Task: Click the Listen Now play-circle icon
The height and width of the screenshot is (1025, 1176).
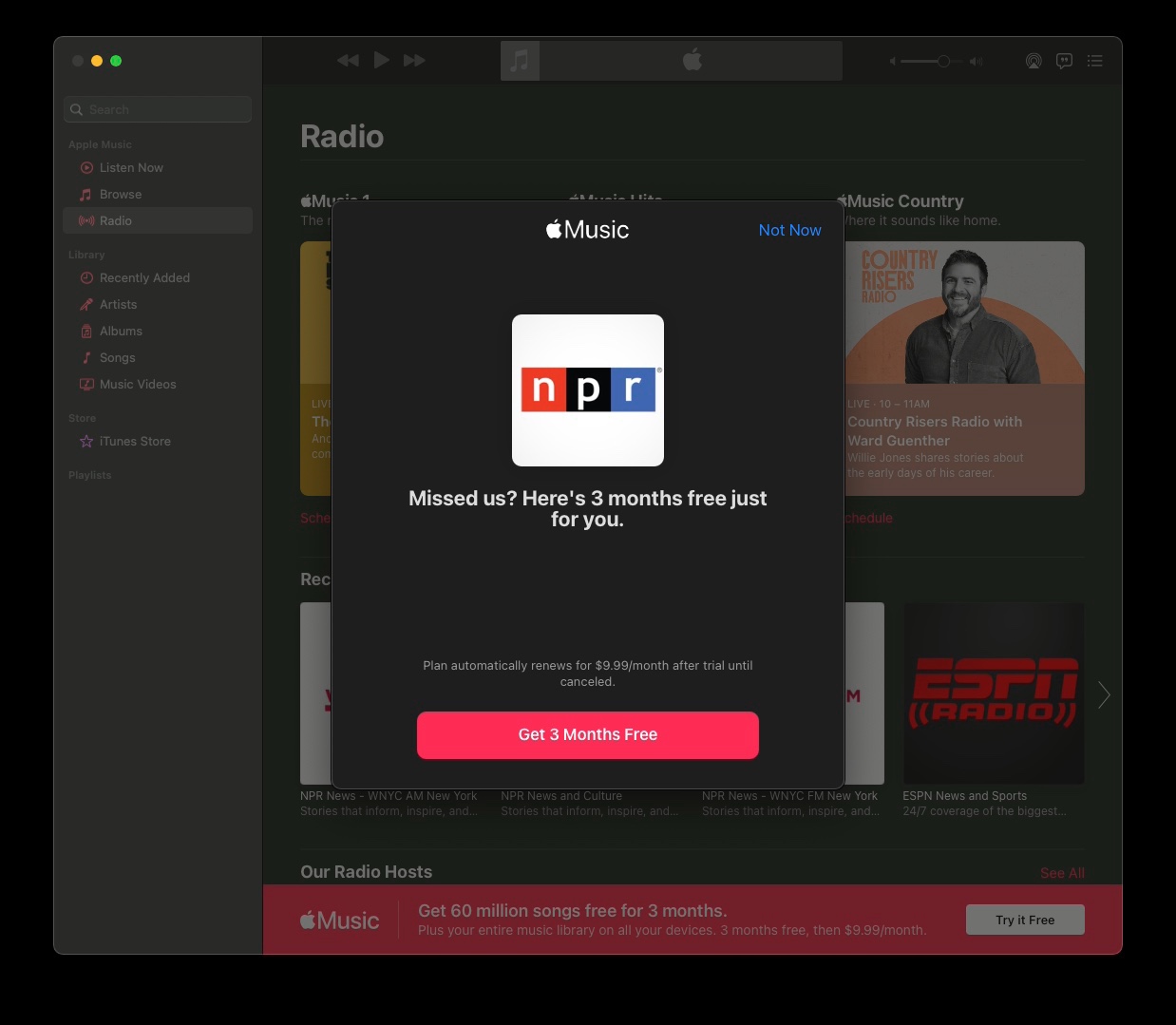Action: pos(86,168)
